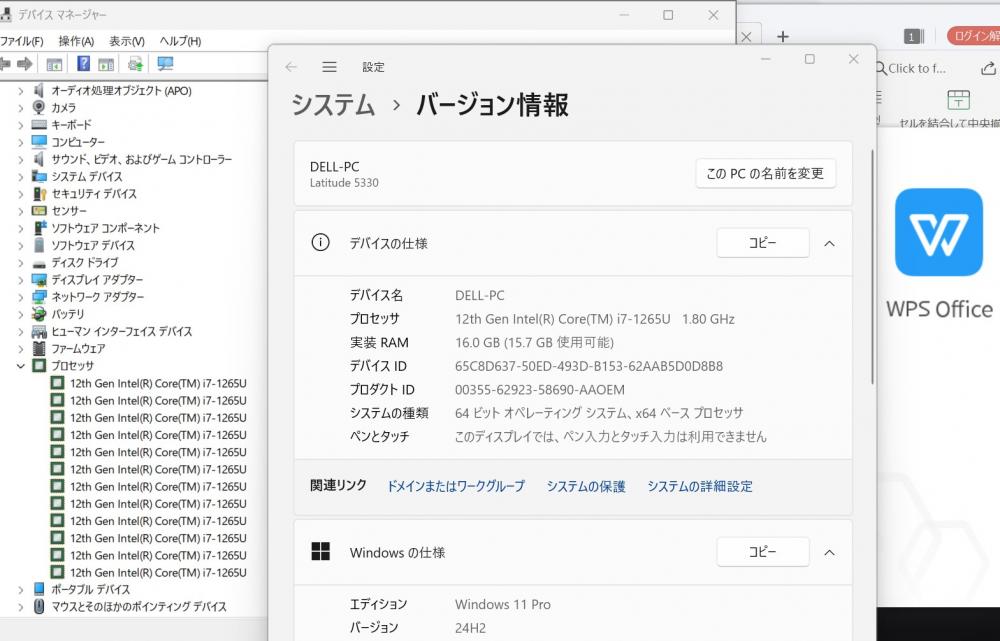Click the forward arrow in Device Manager toolbar

coord(24,64)
